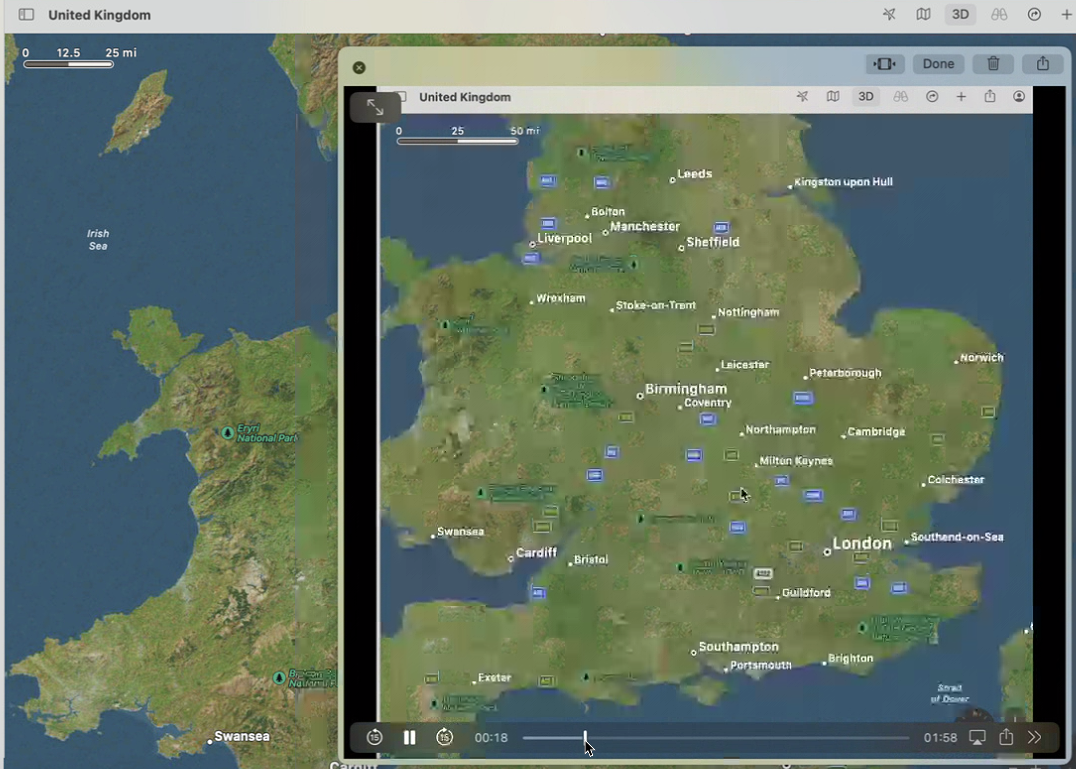Click the location tracking arrow icon

coord(889,15)
